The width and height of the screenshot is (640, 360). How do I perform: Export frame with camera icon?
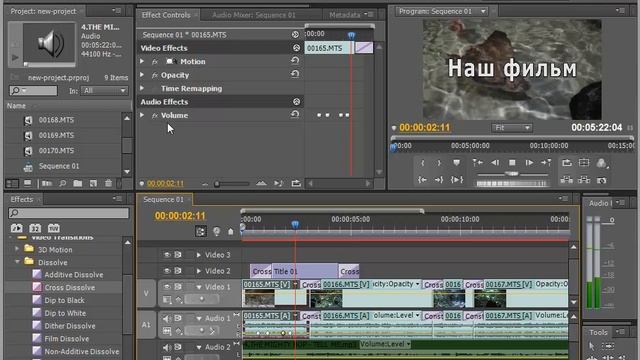[601, 180]
